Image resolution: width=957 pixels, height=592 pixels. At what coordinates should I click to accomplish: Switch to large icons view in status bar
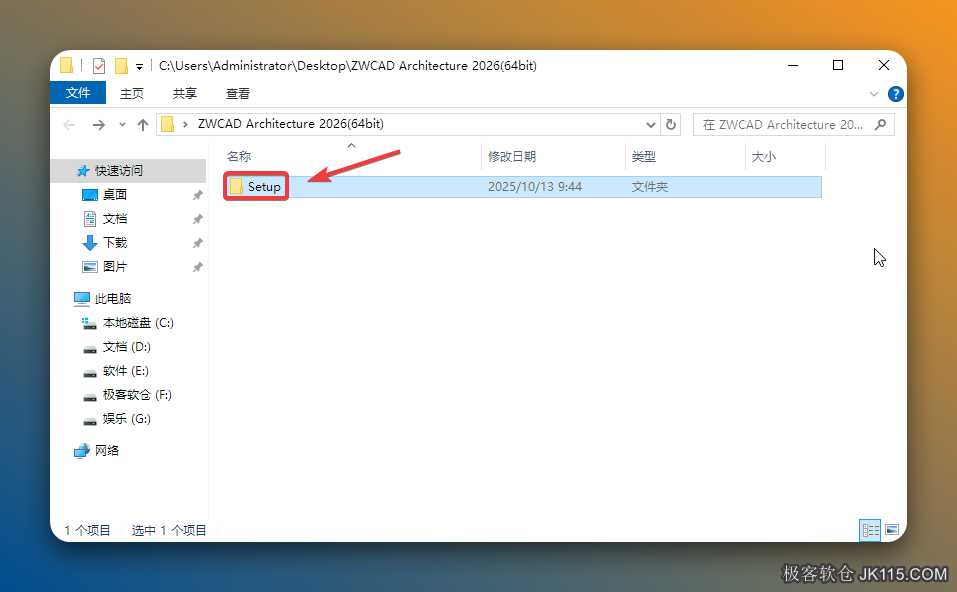[x=892, y=530]
